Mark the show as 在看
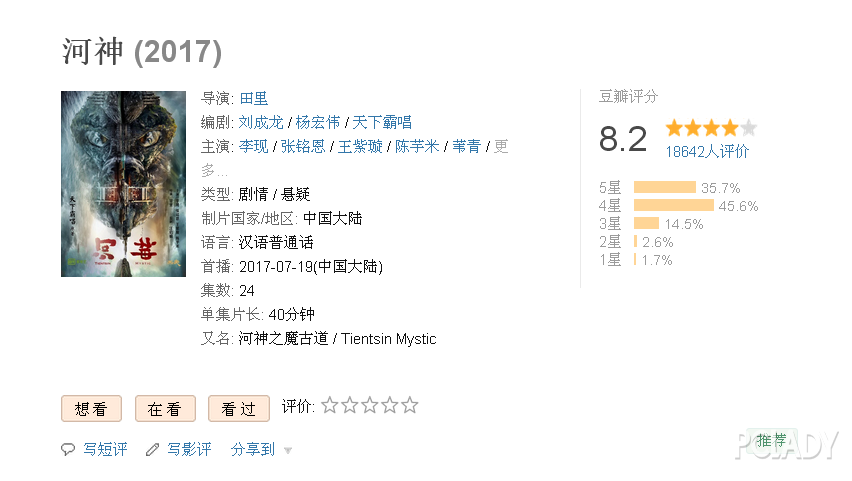The width and height of the screenshot is (852, 481). click(x=165, y=409)
